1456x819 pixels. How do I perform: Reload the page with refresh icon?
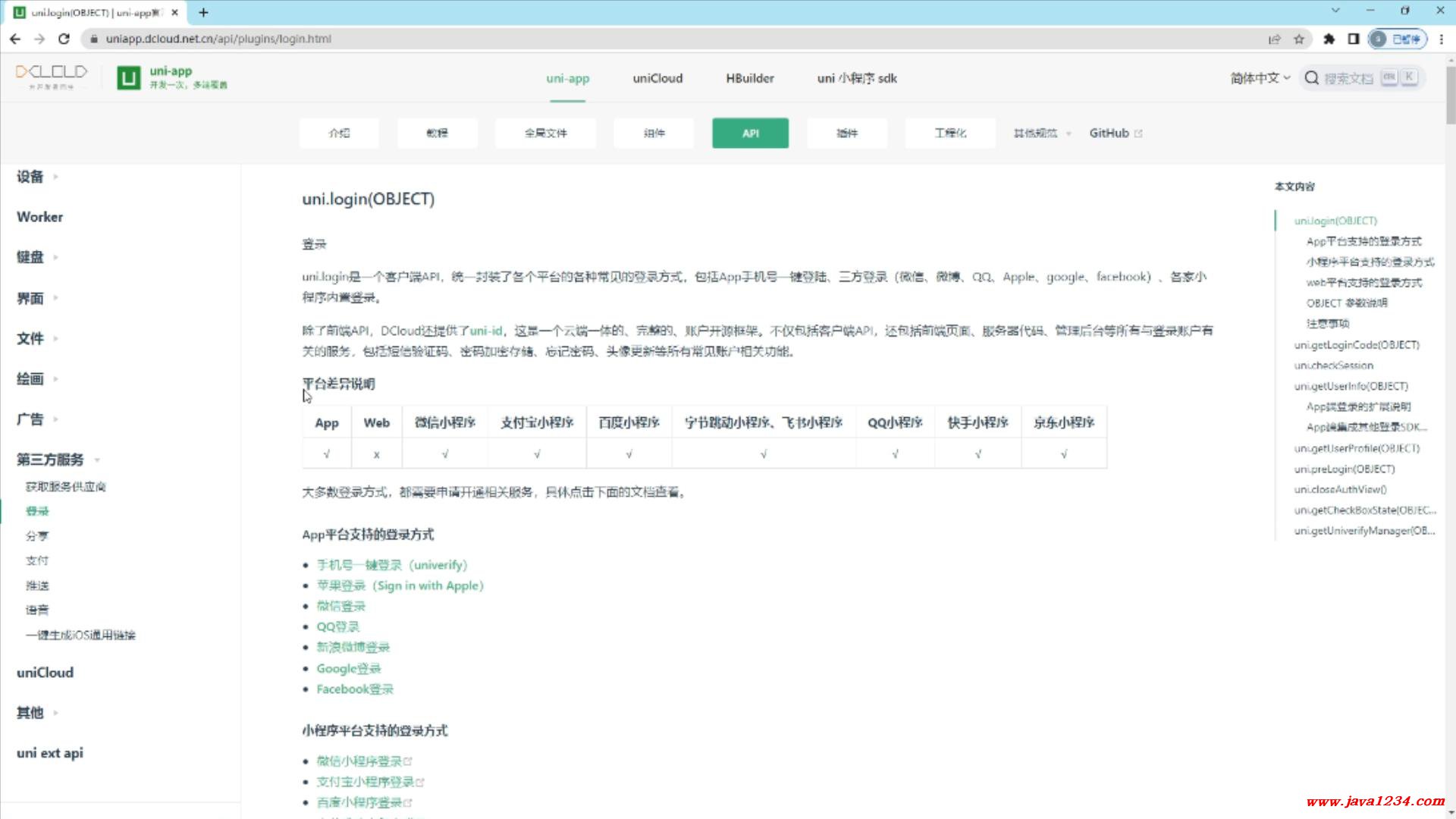64,39
